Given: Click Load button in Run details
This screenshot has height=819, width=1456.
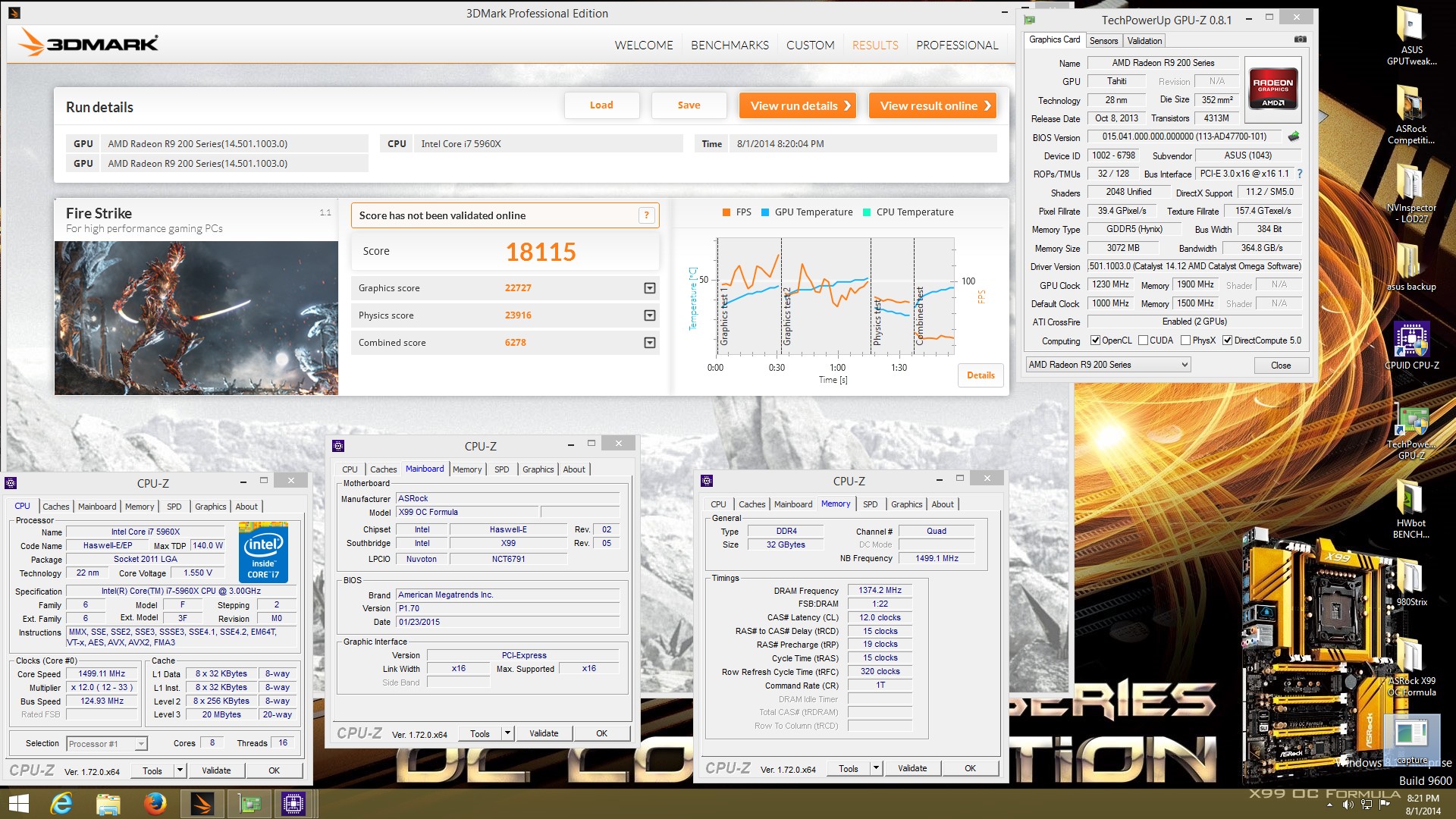Looking at the screenshot, I should 601,105.
